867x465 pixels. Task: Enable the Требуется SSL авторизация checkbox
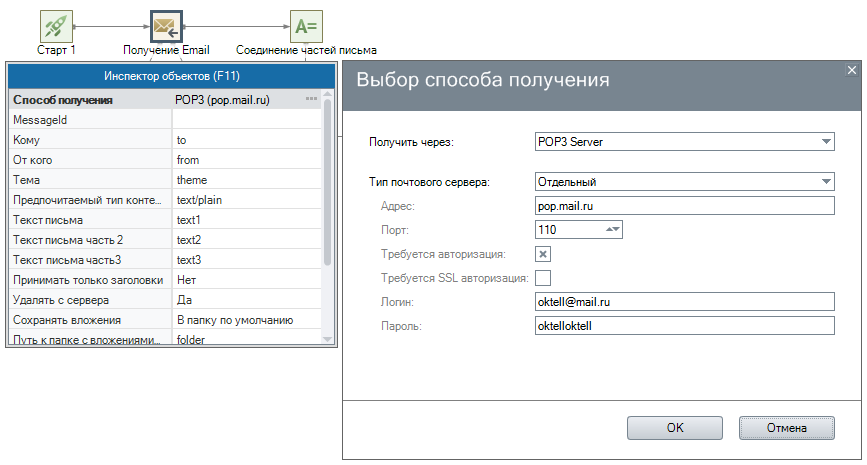pos(544,278)
